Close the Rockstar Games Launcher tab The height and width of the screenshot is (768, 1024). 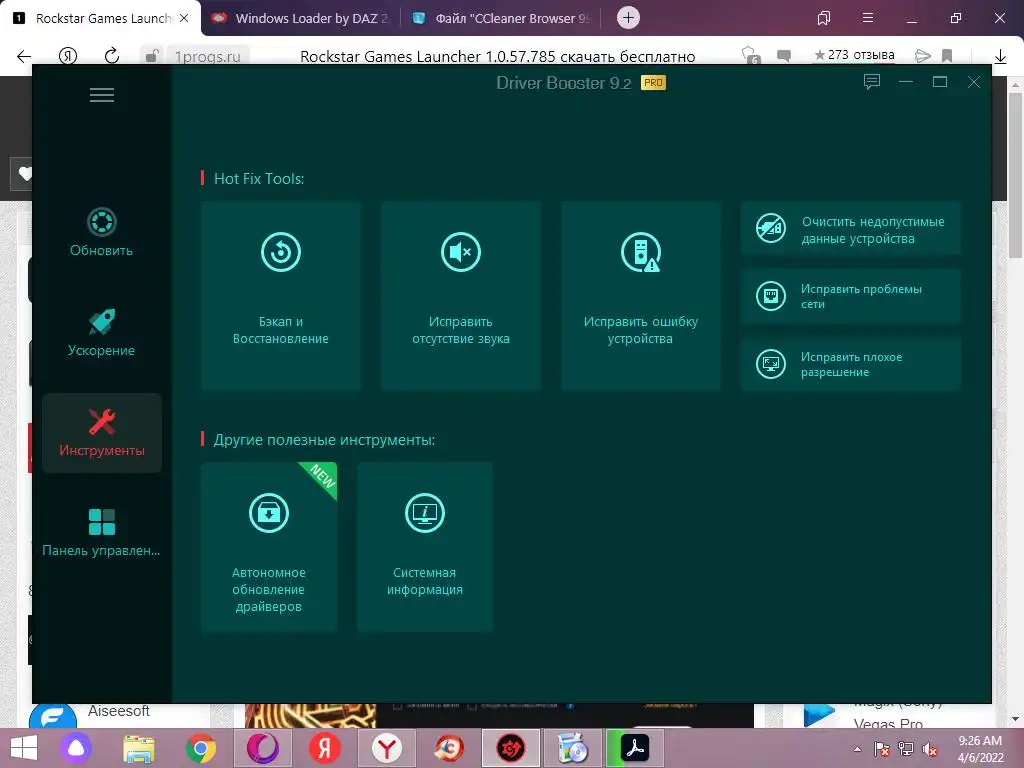tap(184, 18)
